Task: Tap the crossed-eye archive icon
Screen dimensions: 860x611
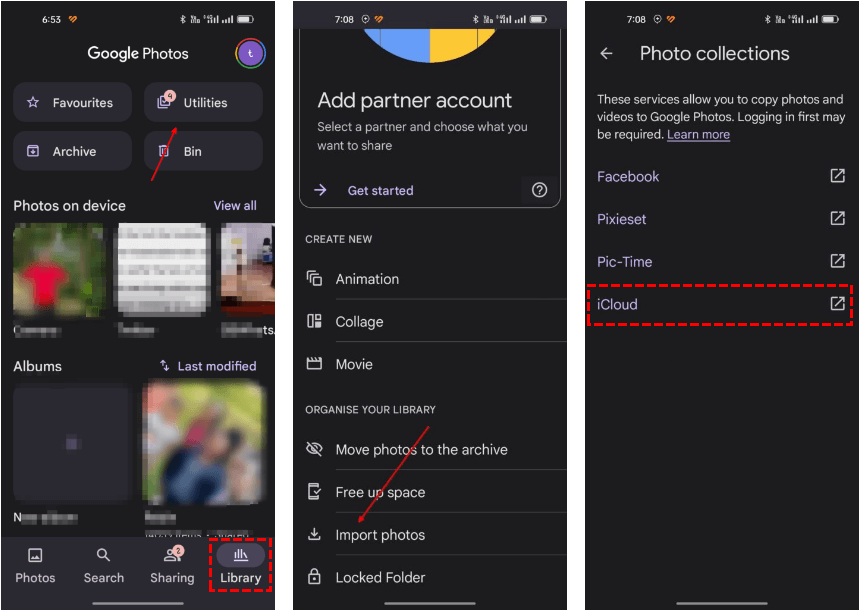Action: pos(314,449)
